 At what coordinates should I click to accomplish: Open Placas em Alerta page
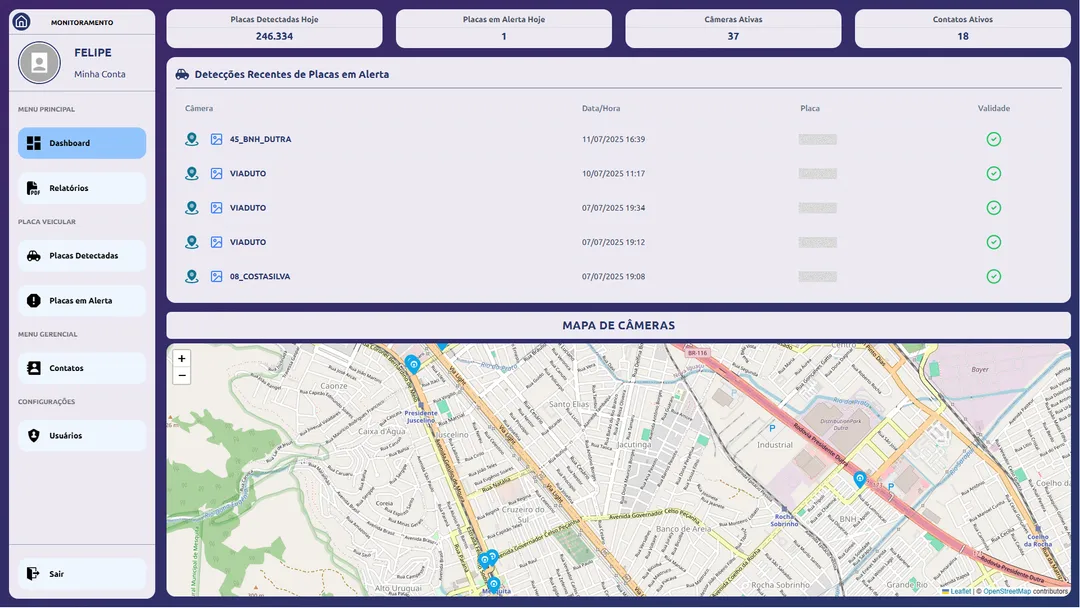point(82,301)
